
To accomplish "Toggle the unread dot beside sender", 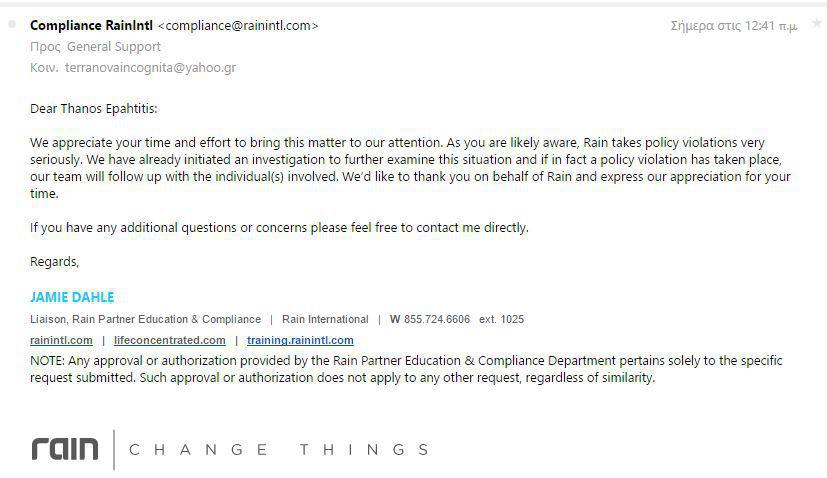I will pos(12,24).
